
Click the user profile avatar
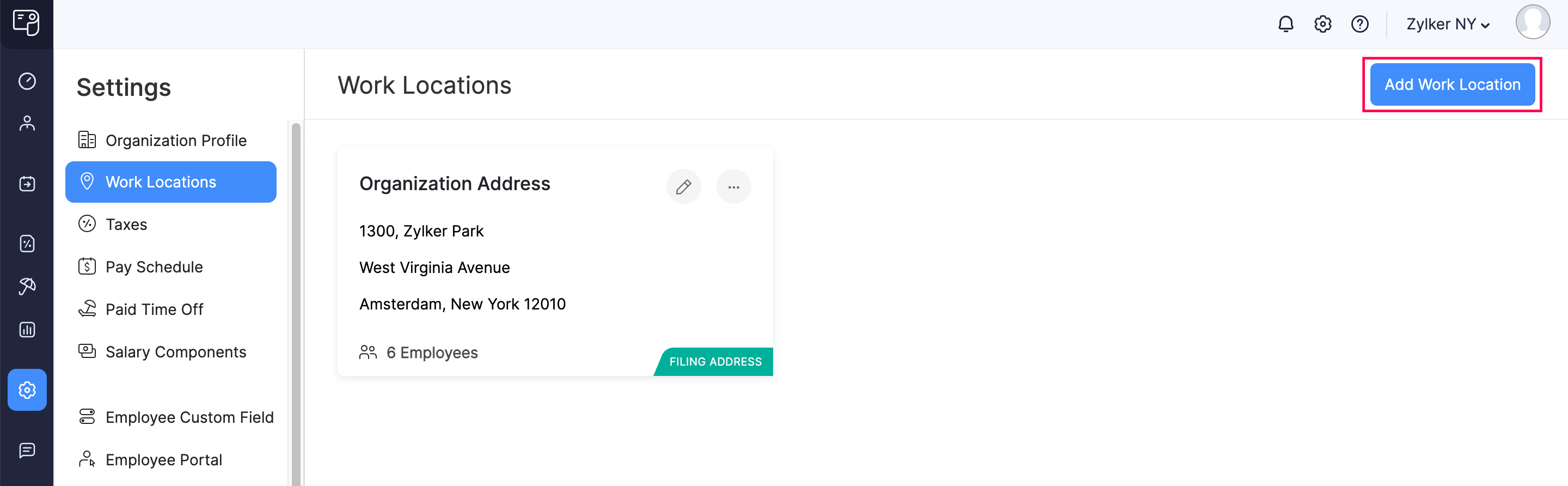coord(1532,22)
